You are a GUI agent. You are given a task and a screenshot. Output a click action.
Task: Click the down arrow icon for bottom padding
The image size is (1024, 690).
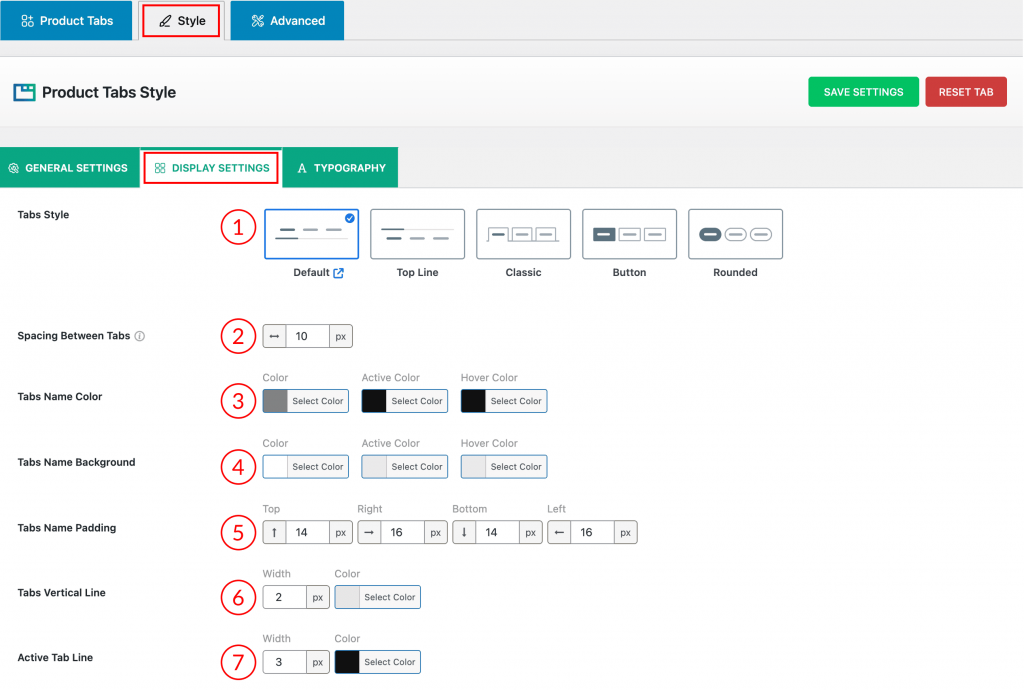pyautogui.click(x=464, y=533)
